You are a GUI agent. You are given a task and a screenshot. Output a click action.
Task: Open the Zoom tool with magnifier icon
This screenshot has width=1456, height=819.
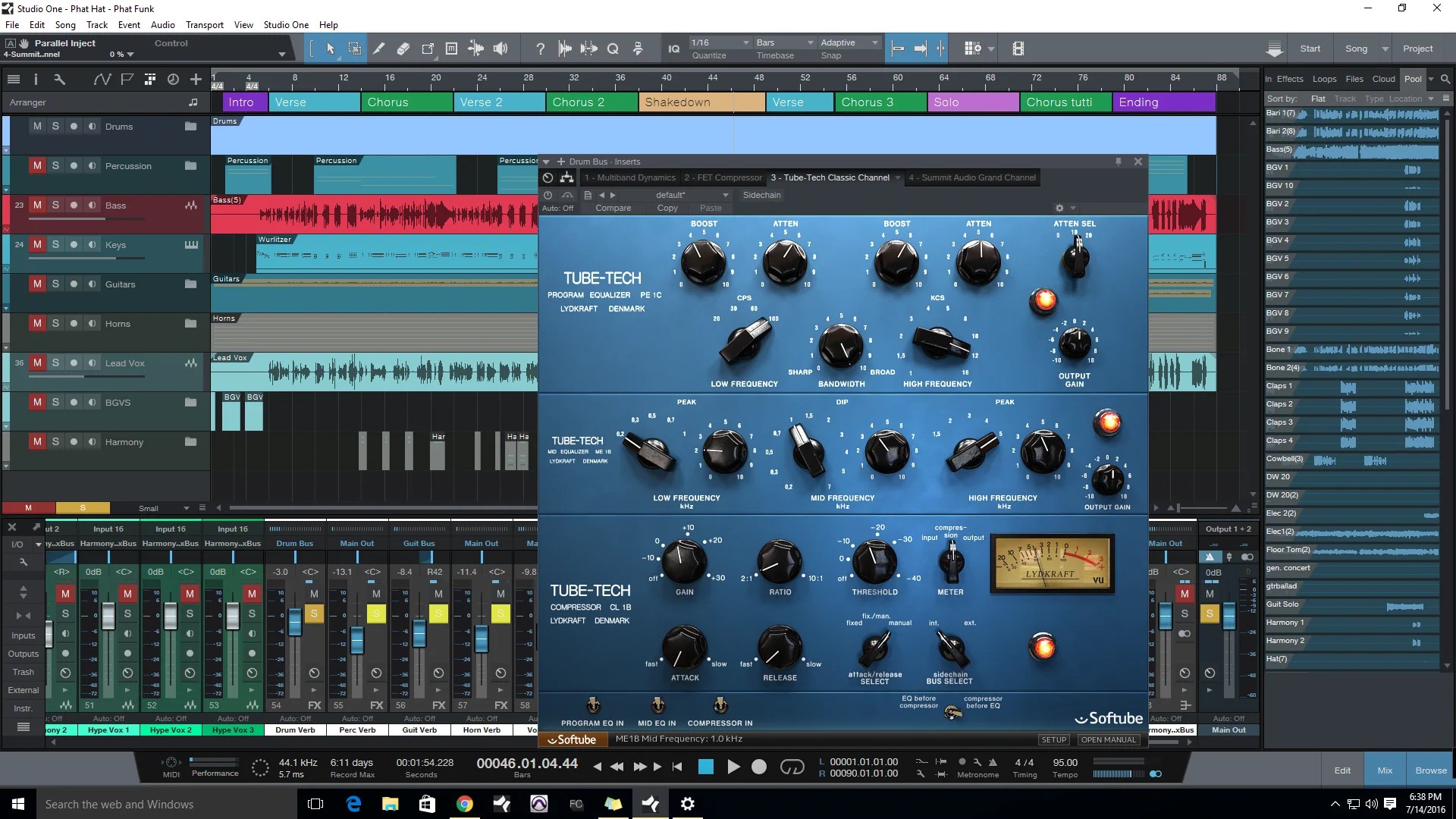pos(613,48)
